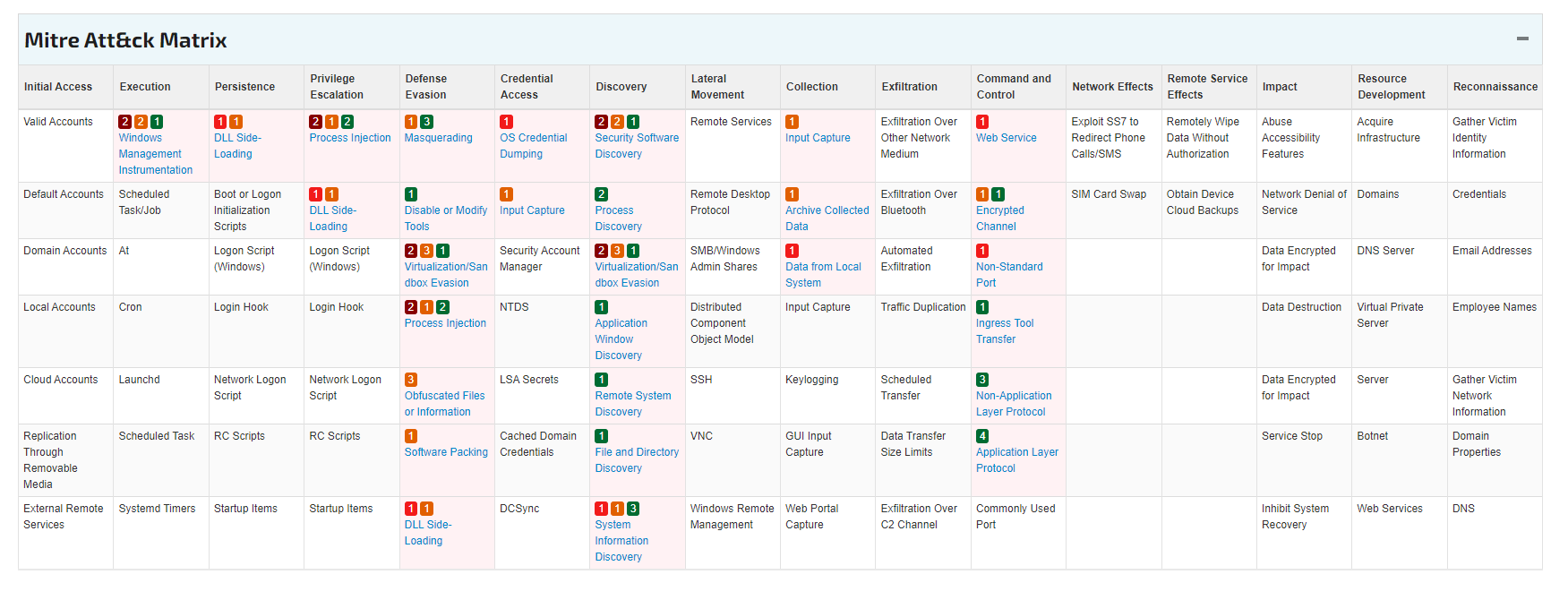The image size is (1568, 600).
Task: Select Boot or Logon Initialization Scripts cell
Action: pos(256,210)
